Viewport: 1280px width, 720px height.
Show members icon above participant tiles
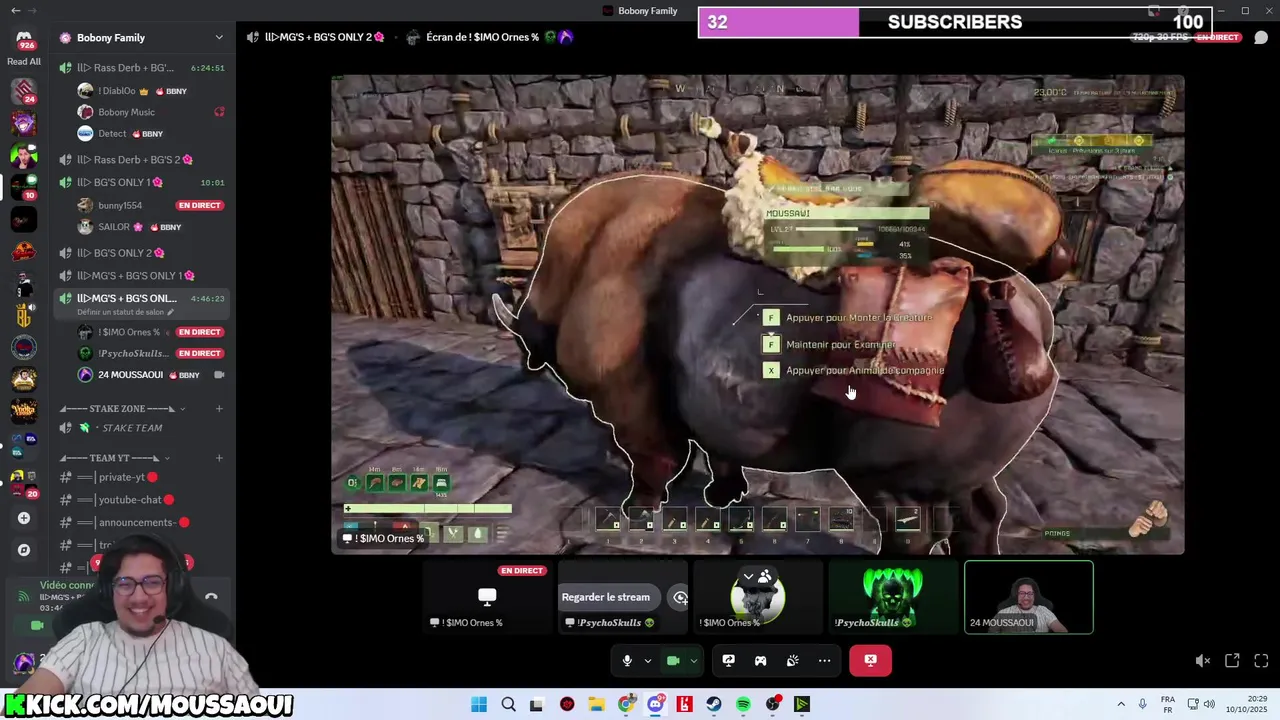click(x=765, y=577)
